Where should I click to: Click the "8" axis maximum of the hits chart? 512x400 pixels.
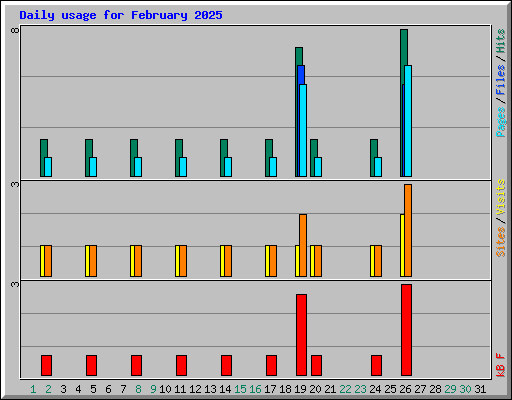[15, 30]
